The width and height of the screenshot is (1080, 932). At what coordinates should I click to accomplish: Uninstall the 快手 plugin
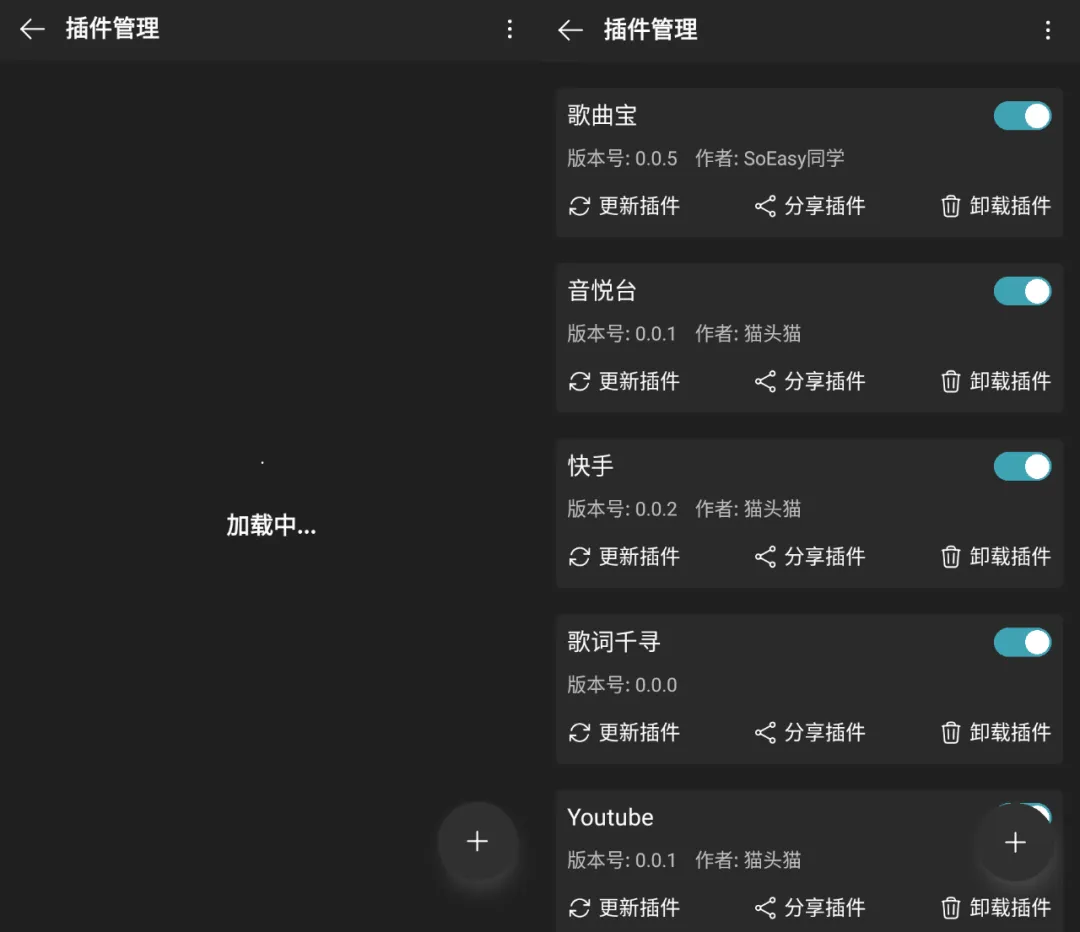coord(995,557)
